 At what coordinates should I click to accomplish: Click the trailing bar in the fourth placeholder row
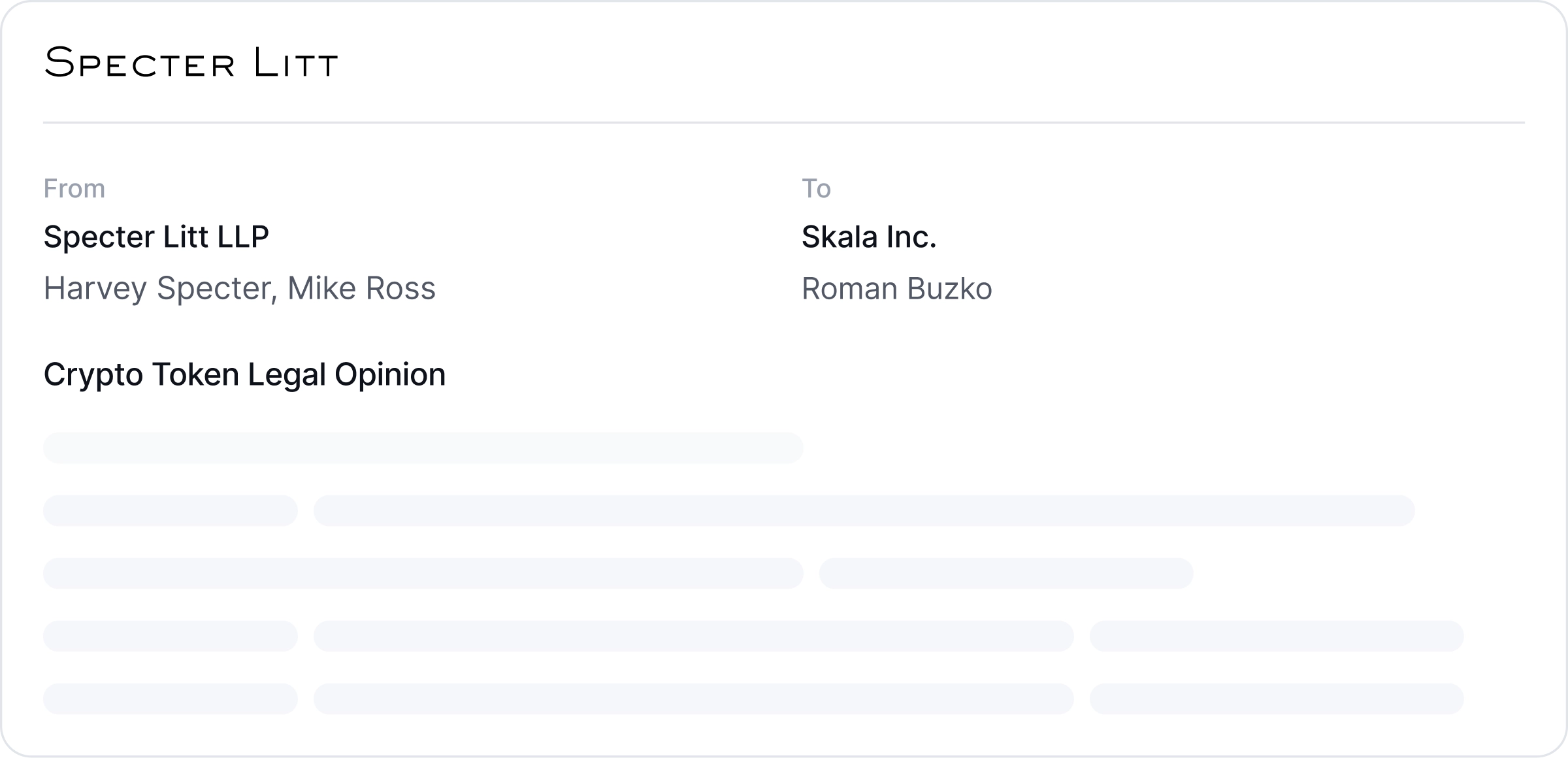coord(1276,636)
